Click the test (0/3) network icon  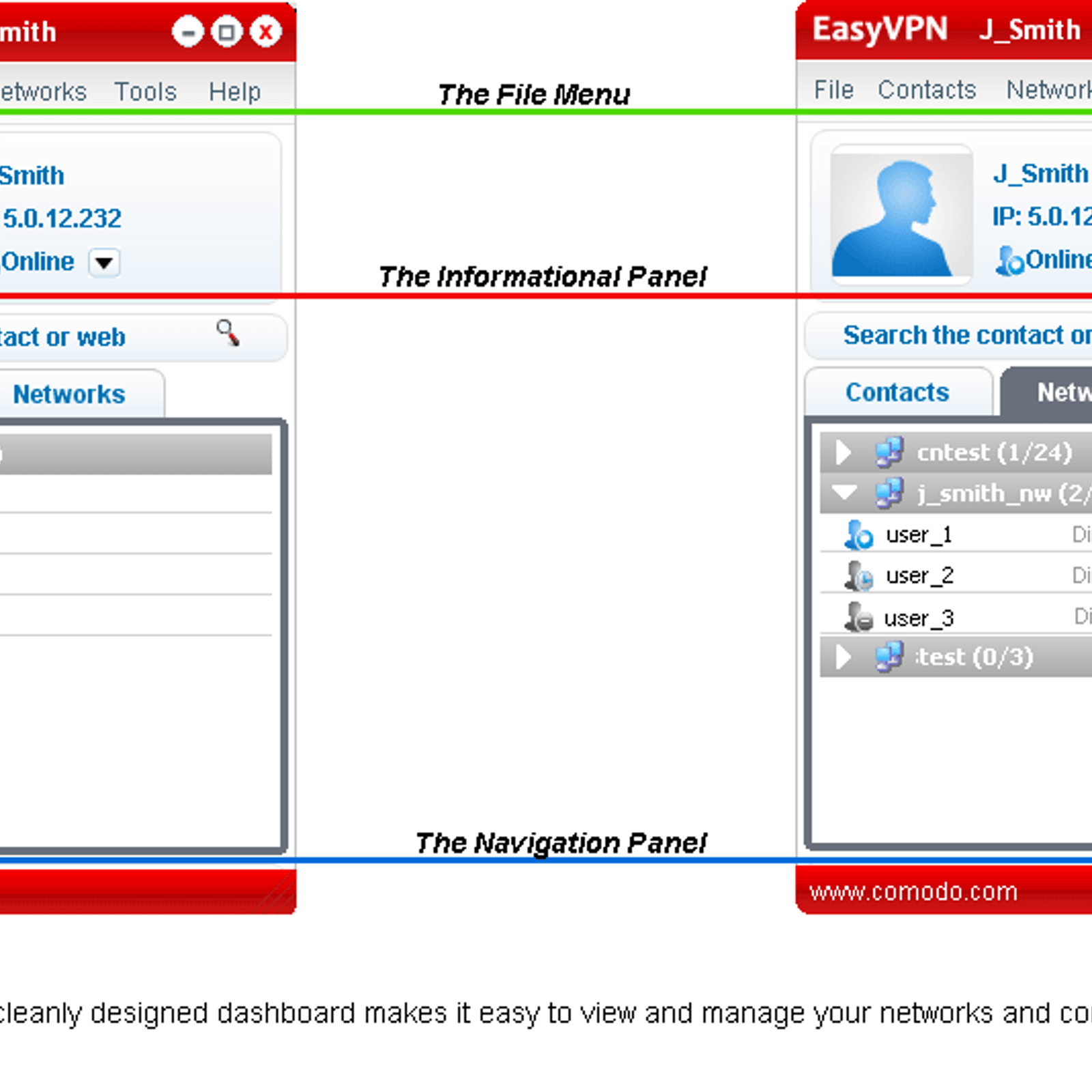tap(889, 657)
